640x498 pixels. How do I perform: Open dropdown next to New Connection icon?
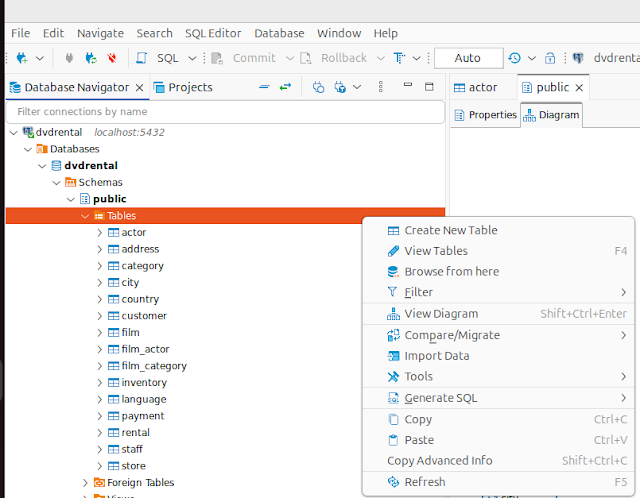tap(40, 58)
